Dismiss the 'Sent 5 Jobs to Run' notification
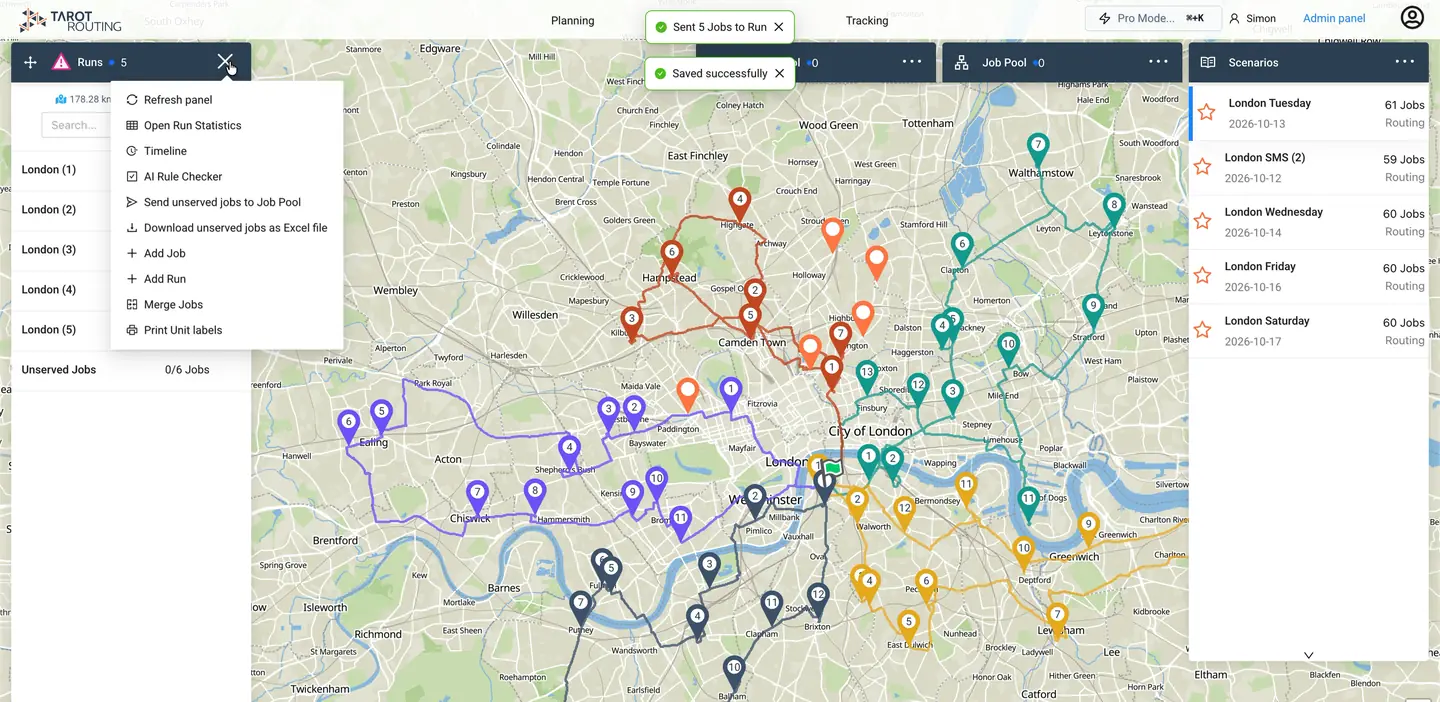1440x702 pixels. pos(779,27)
